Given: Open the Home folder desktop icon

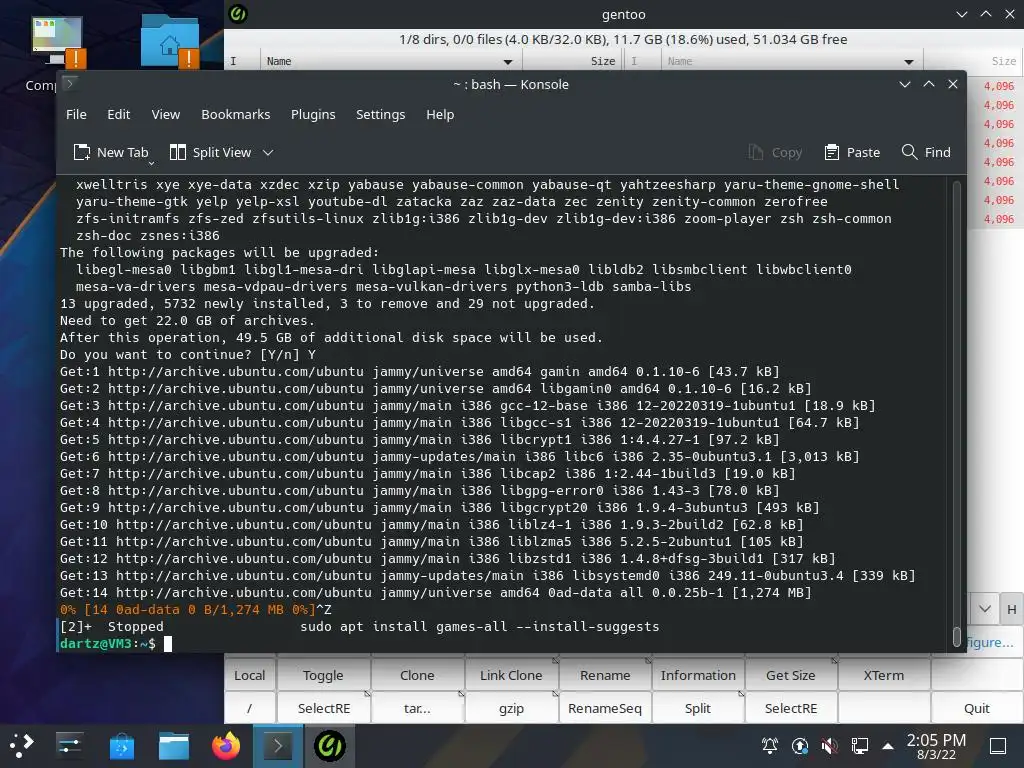Looking at the screenshot, I should 170,40.
